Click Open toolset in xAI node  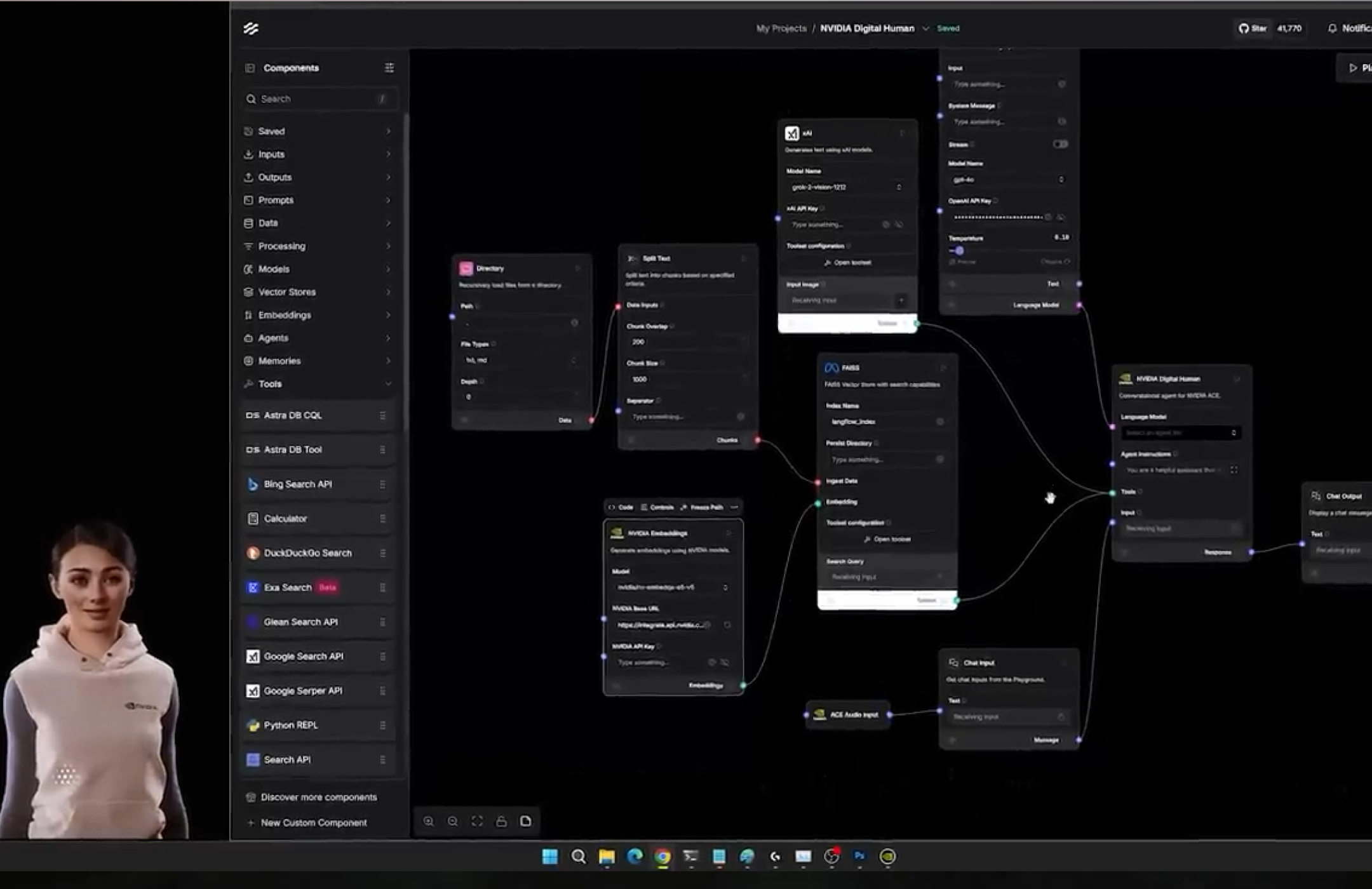[x=847, y=263]
